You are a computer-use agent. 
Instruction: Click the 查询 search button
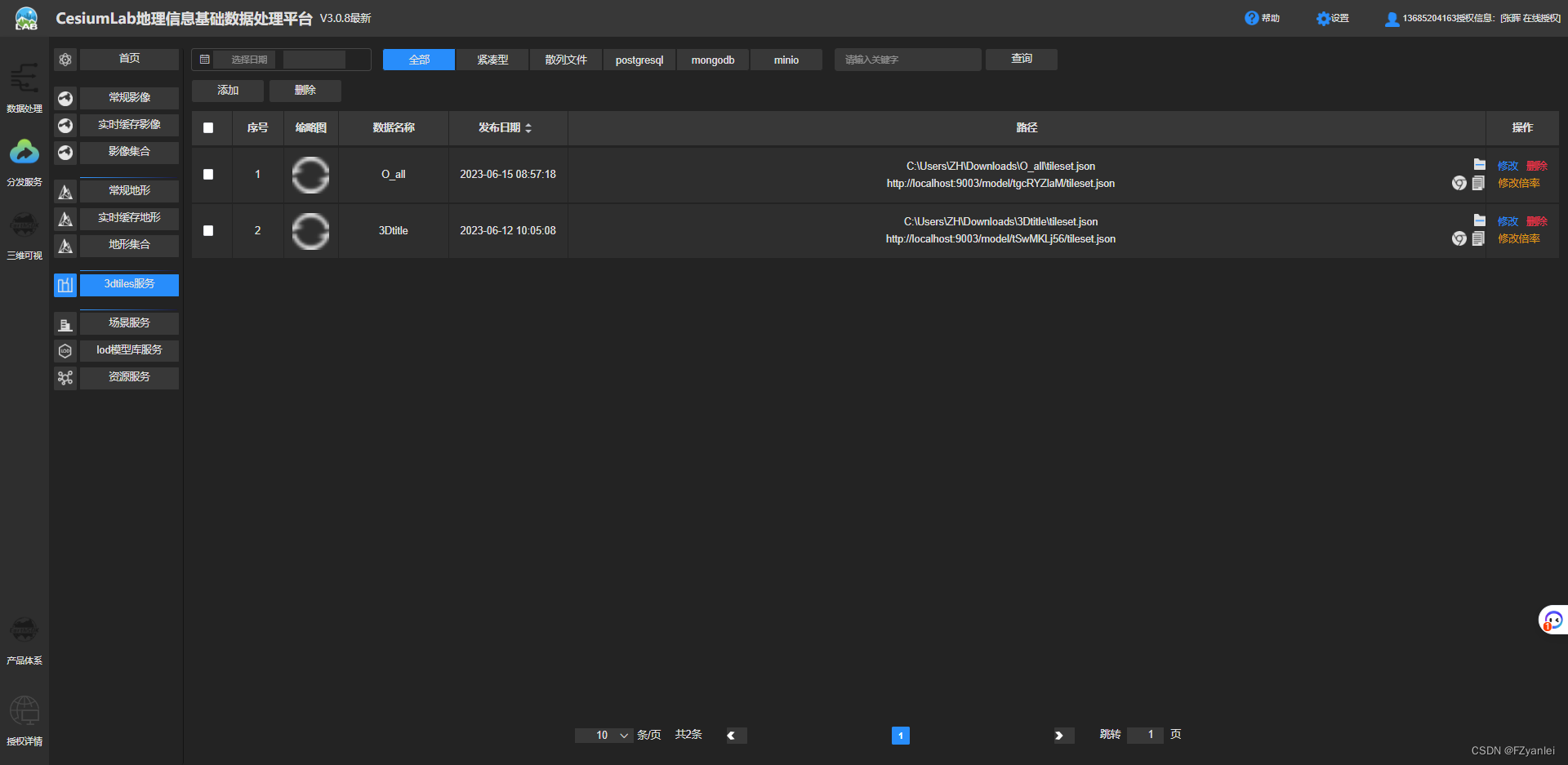(x=1022, y=59)
